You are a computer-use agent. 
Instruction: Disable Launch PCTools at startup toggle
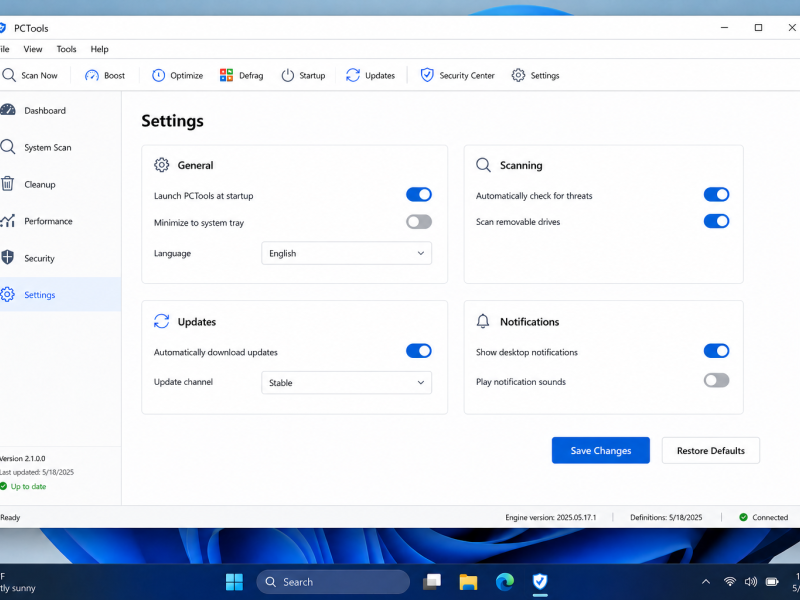click(x=419, y=194)
